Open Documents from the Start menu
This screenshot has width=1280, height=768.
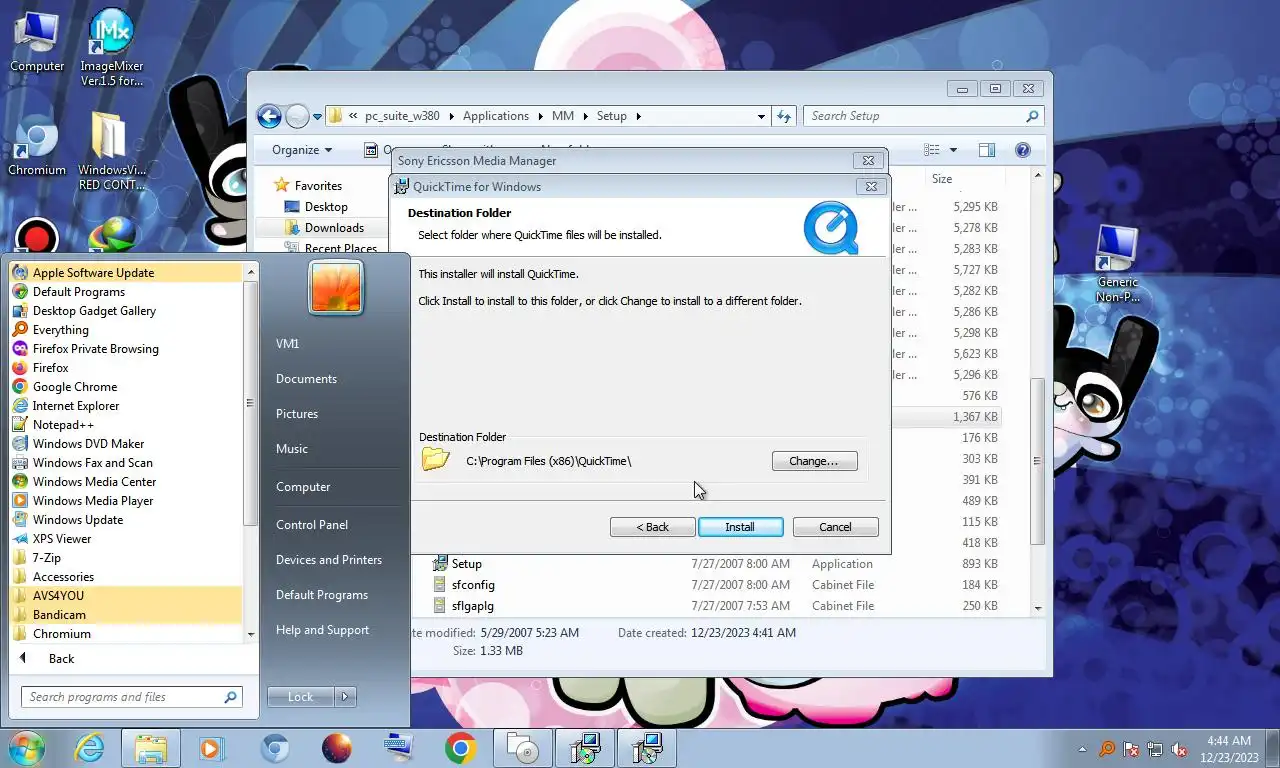(x=306, y=378)
